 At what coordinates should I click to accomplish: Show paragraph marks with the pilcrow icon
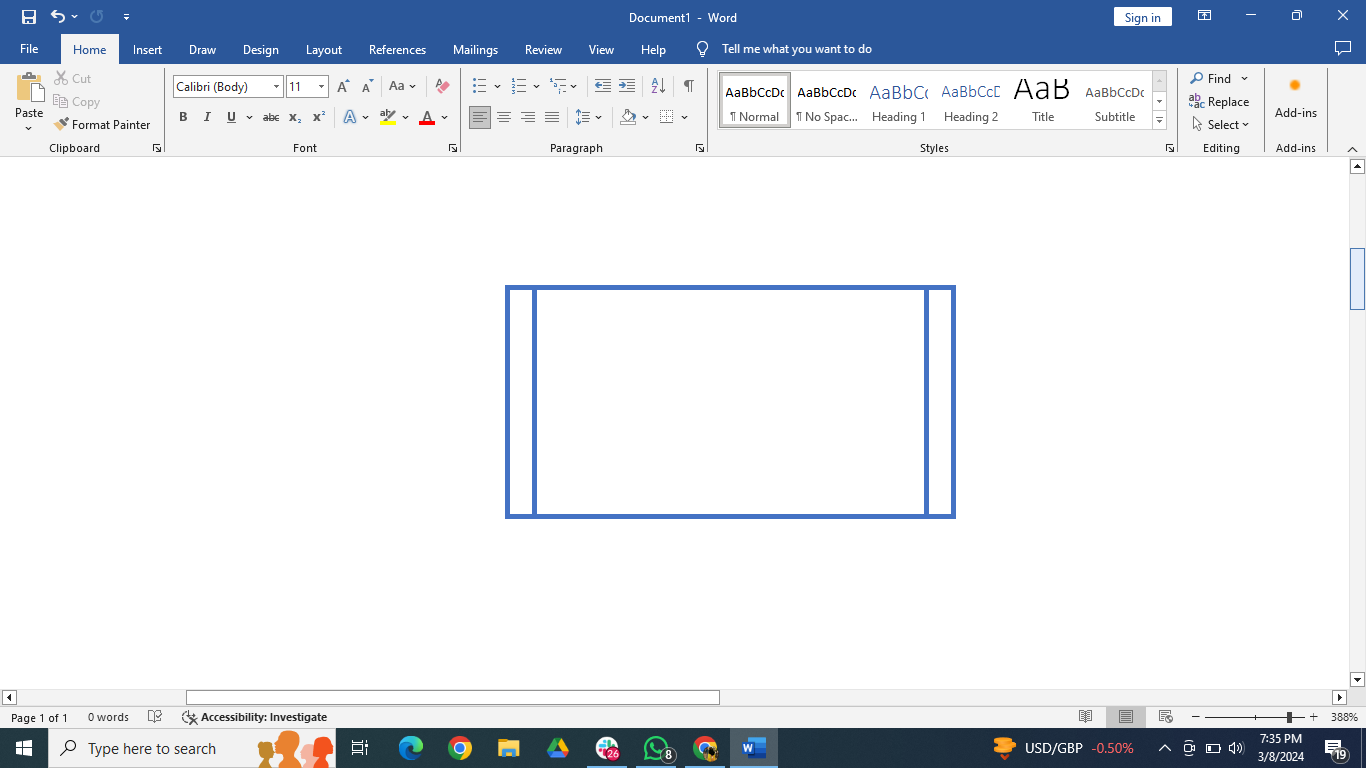pos(689,87)
